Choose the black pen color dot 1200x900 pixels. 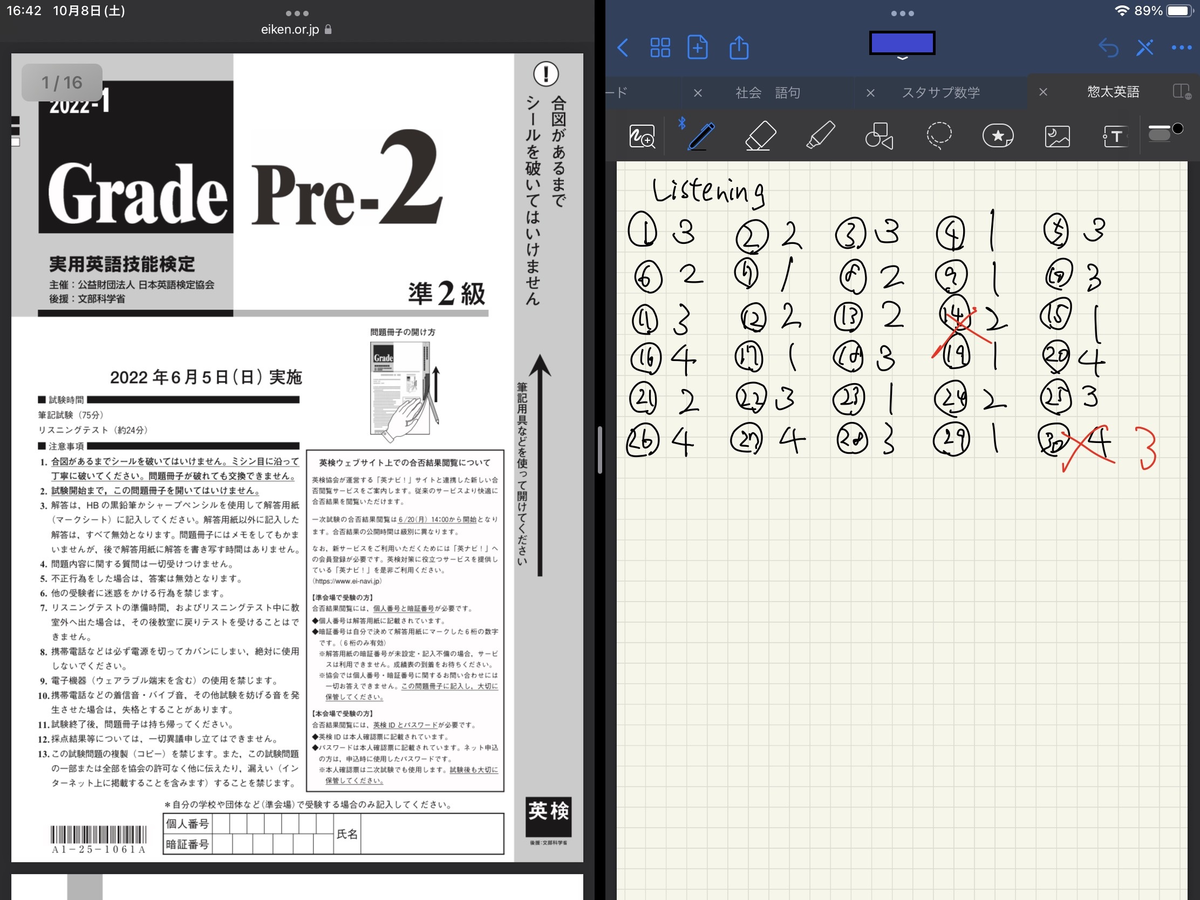coord(1177,129)
